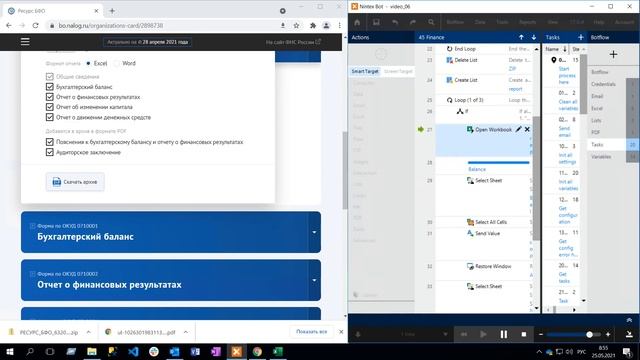Click the step-back playback button

464,334
